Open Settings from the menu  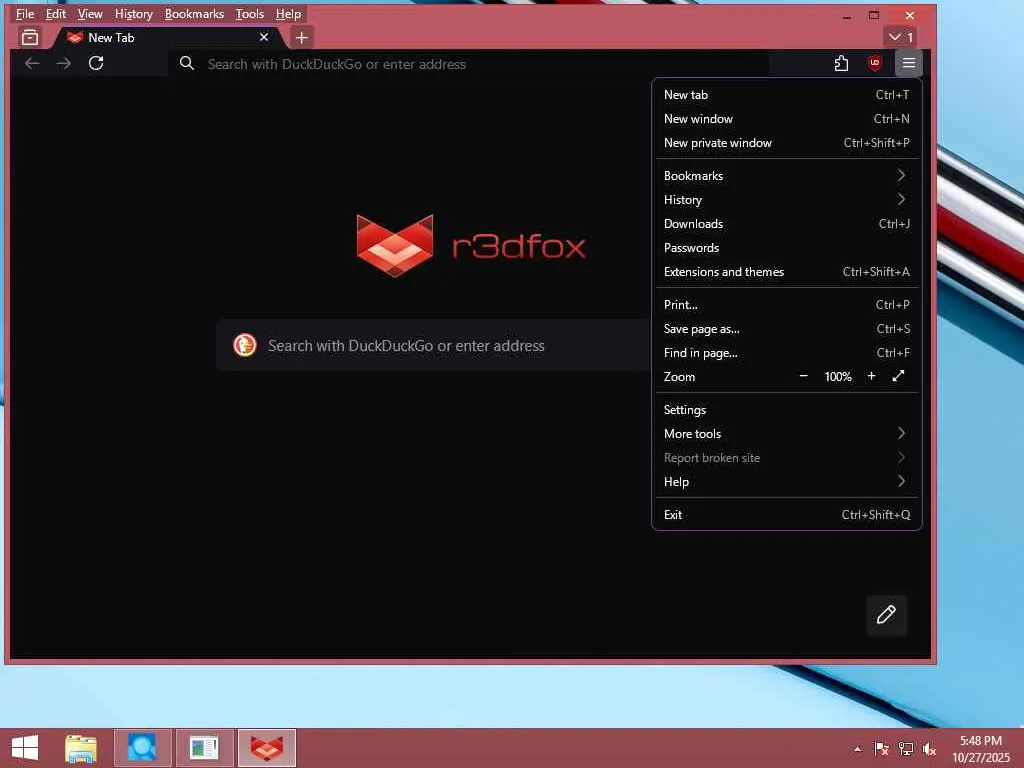pyautogui.click(x=786, y=409)
